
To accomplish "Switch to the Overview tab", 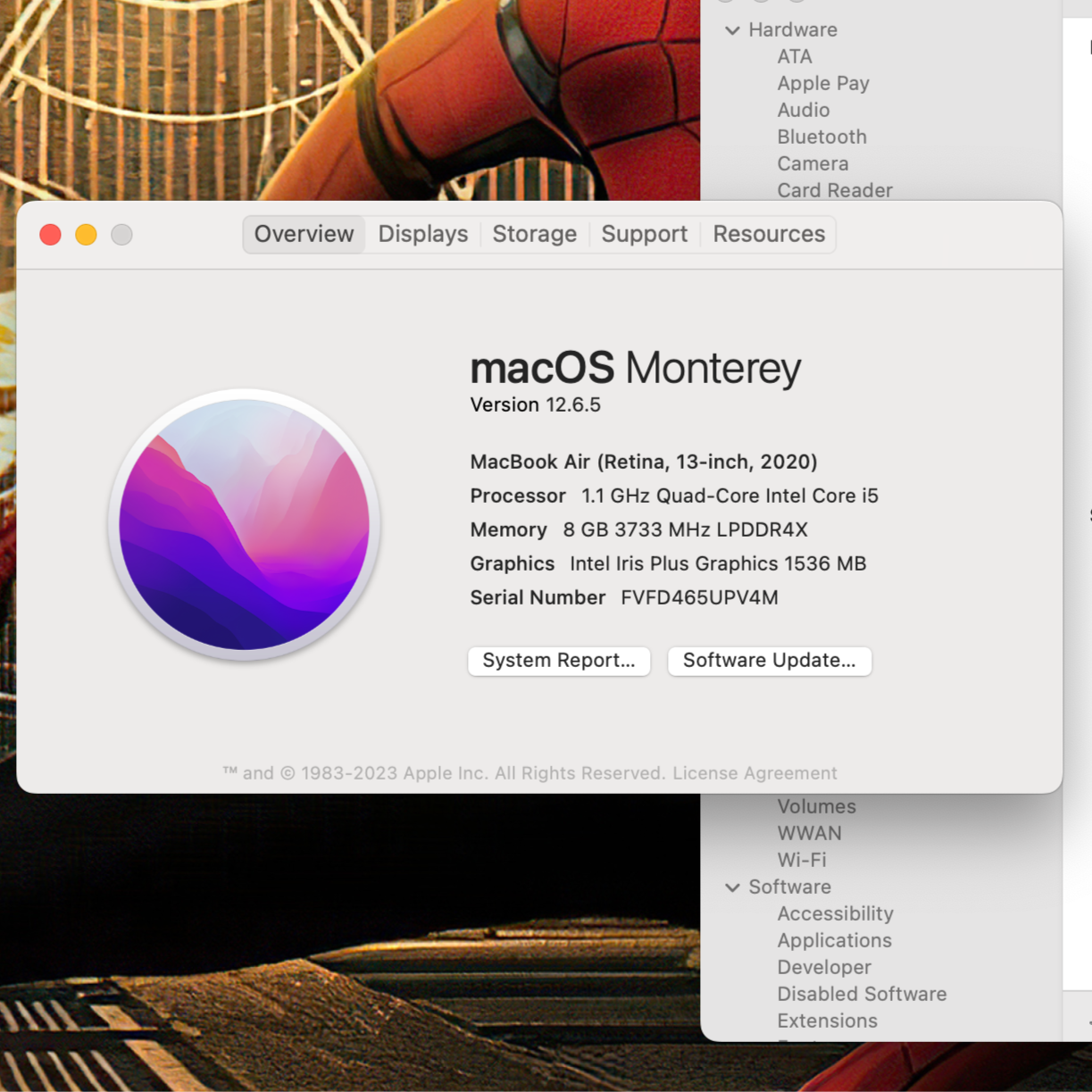I will click(304, 234).
